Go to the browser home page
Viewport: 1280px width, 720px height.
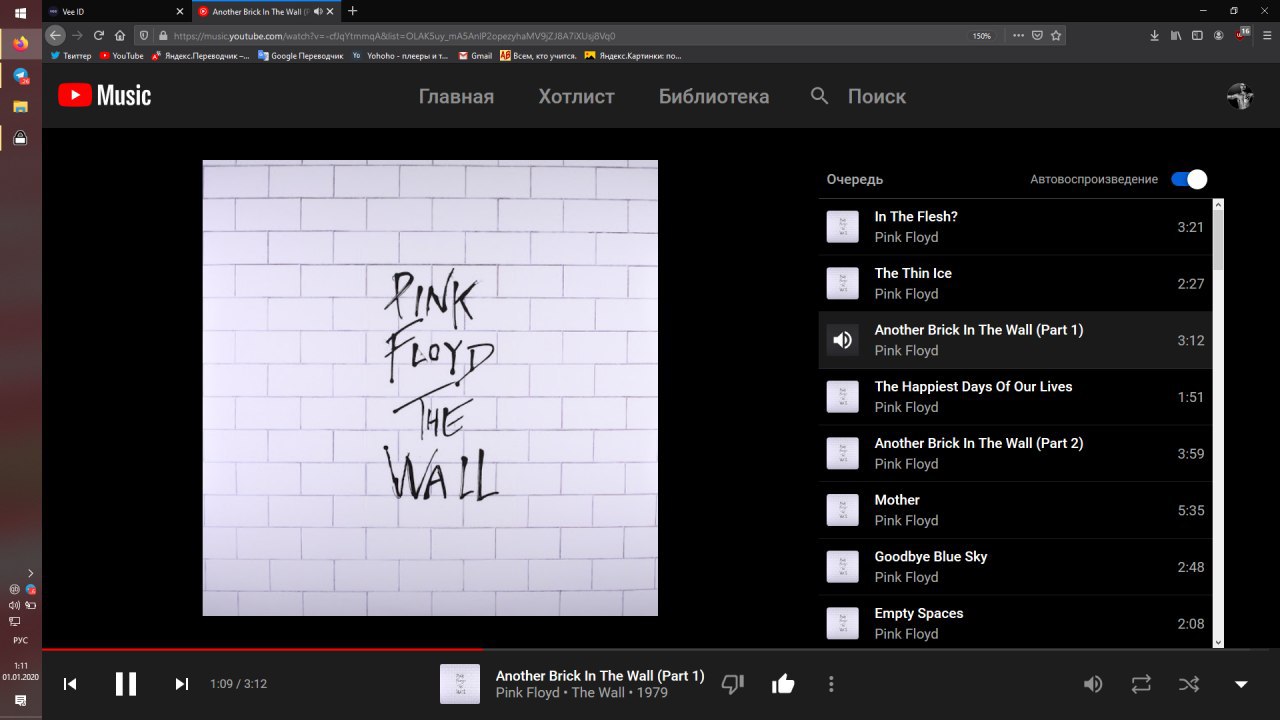(x=120, y=35)
